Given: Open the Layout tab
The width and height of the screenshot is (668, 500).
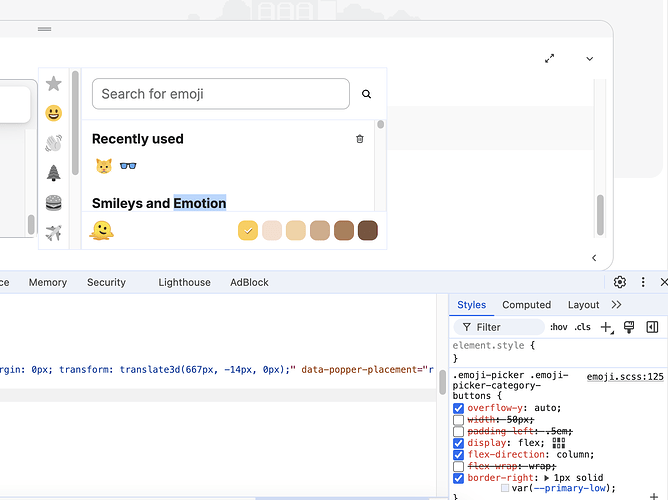Looking at the screenshot, I should (x=583, y=305).
